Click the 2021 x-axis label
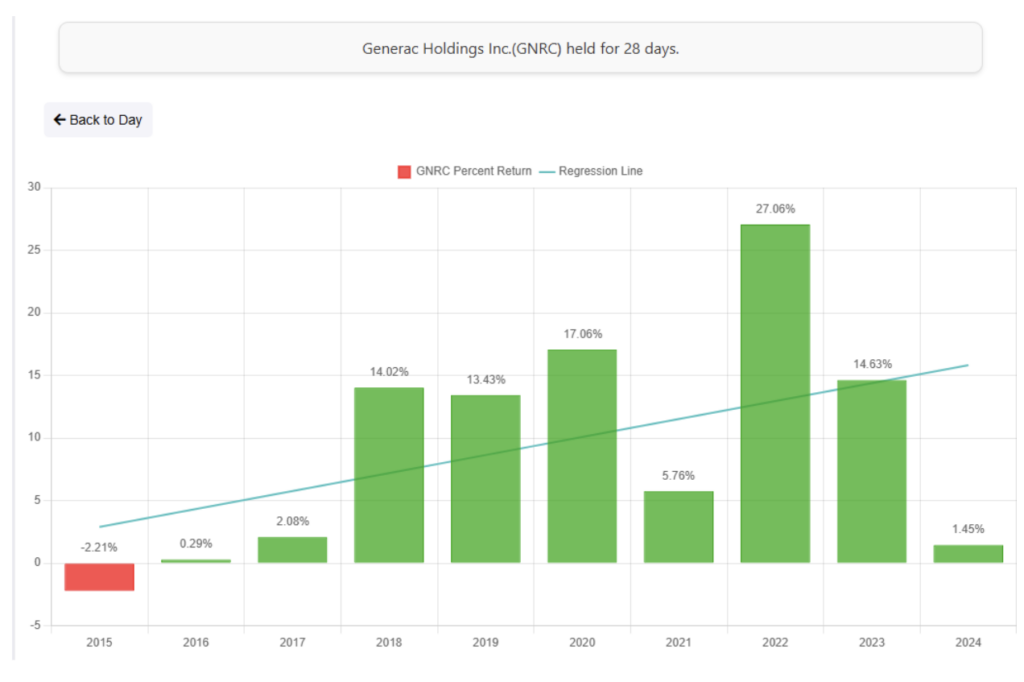This screenshot has width=1024, height=682. pos(679,643)
